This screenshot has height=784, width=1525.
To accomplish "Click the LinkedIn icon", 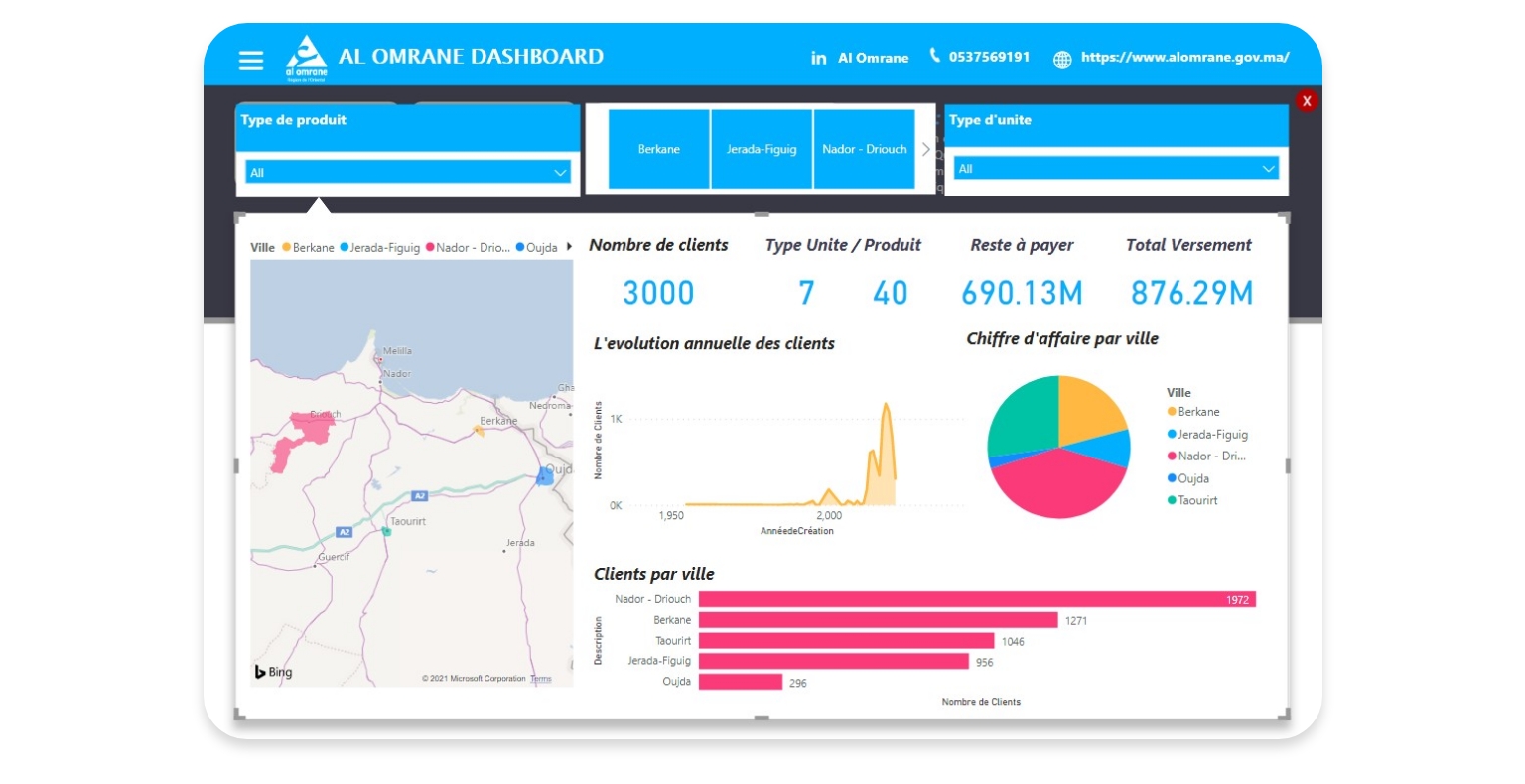I will click(818, 59).
